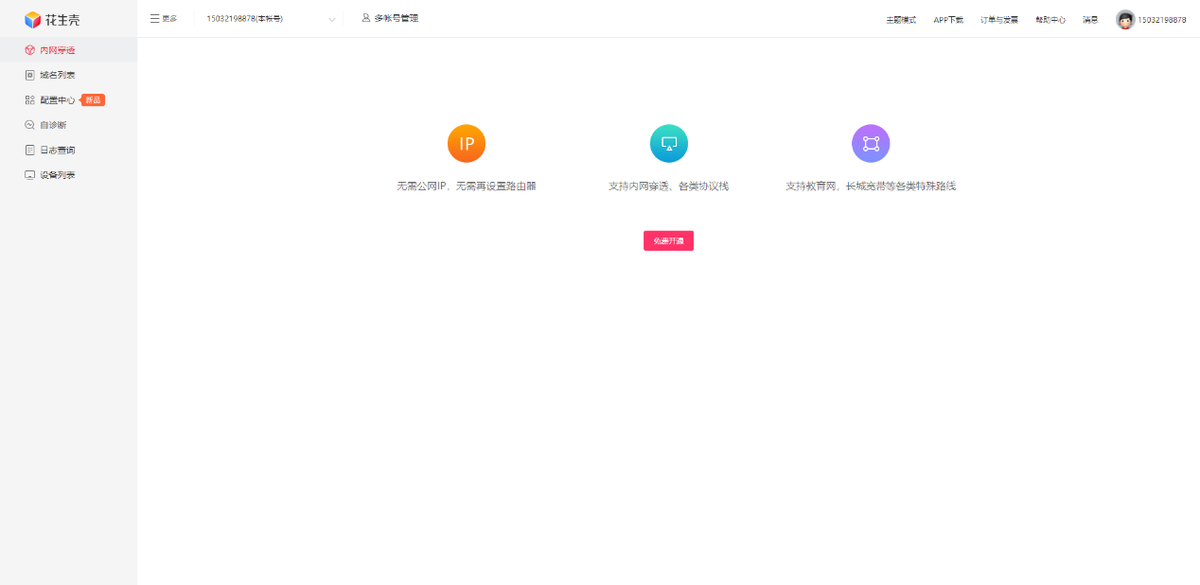Open the 15032198878 user menu at top right
The width and height of the screenshot is (1200, 585).
(x=1162, y=20)
